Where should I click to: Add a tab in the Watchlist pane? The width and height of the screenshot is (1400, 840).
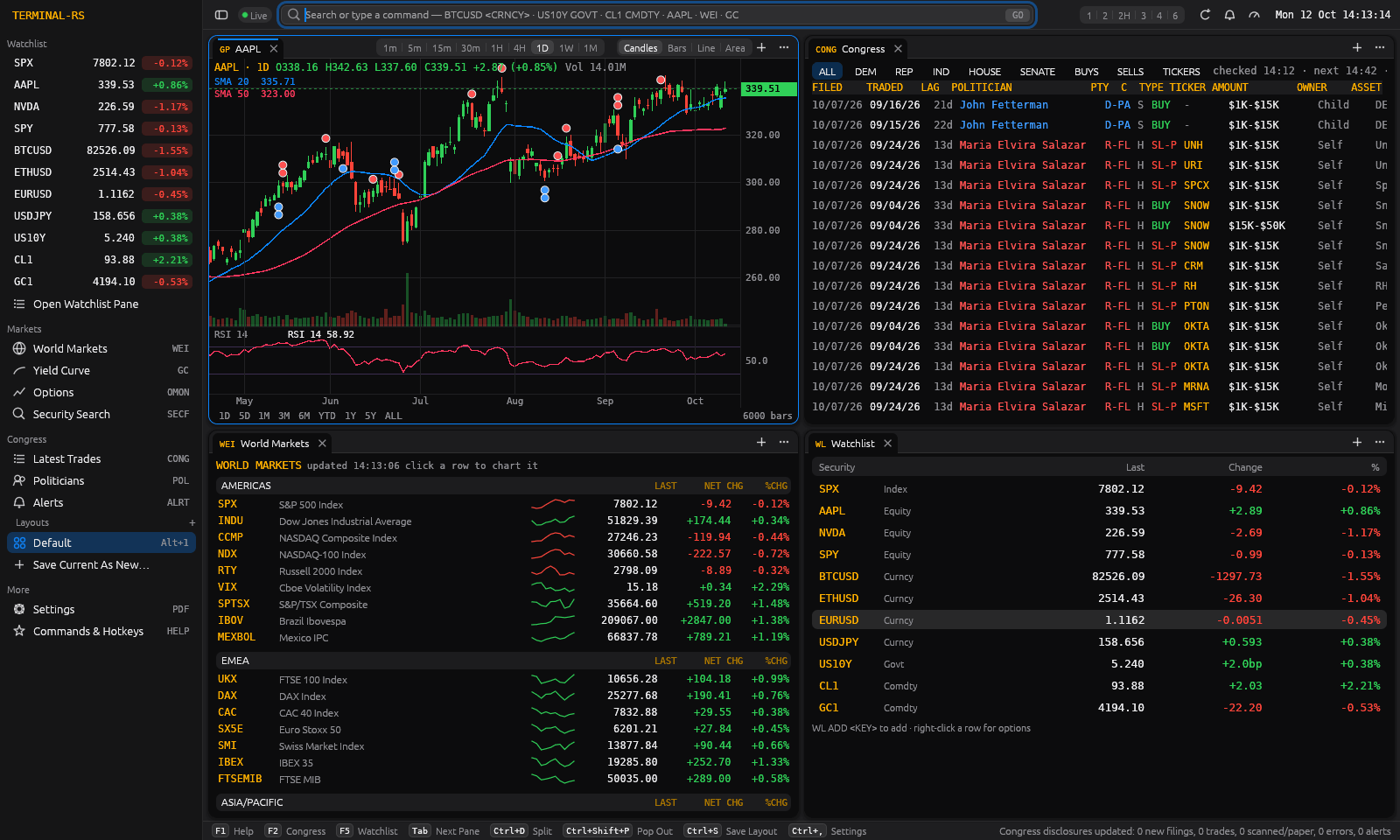coord(1357,443)
